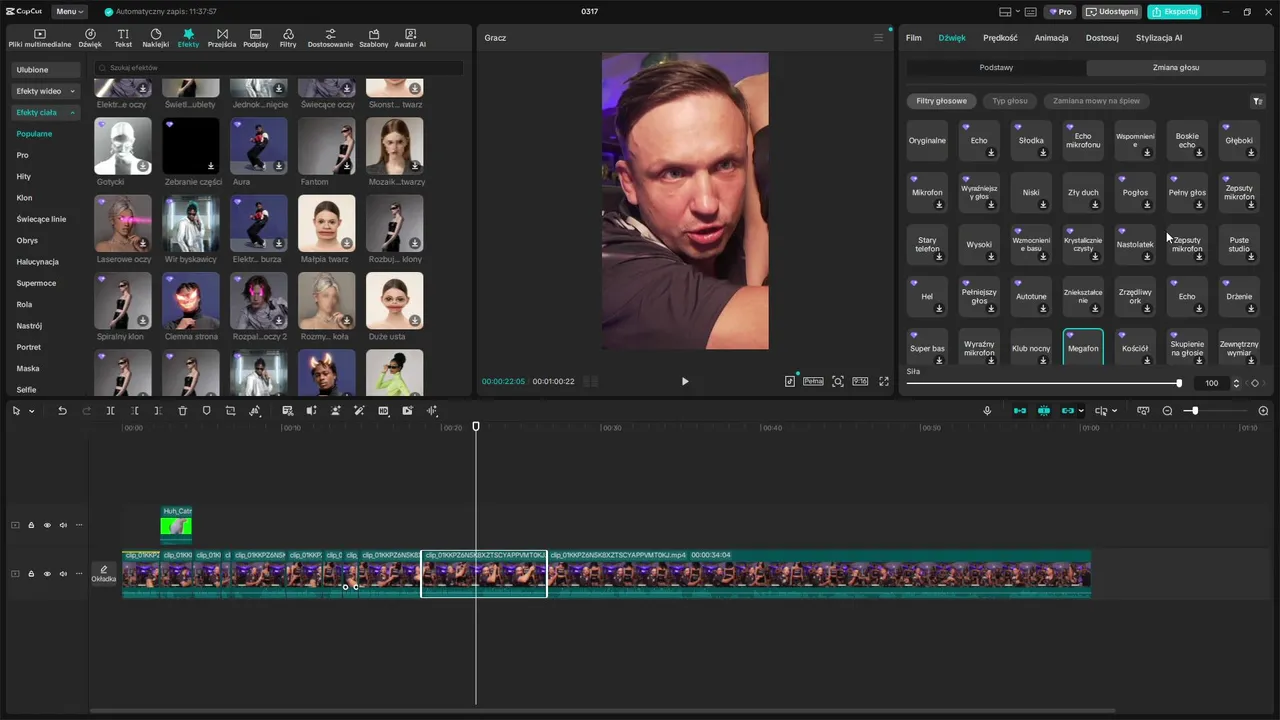This screenshot has width=1280, height=720.
Task: Switch to the Stylizacja AI tab
Action: [1159, 38]
